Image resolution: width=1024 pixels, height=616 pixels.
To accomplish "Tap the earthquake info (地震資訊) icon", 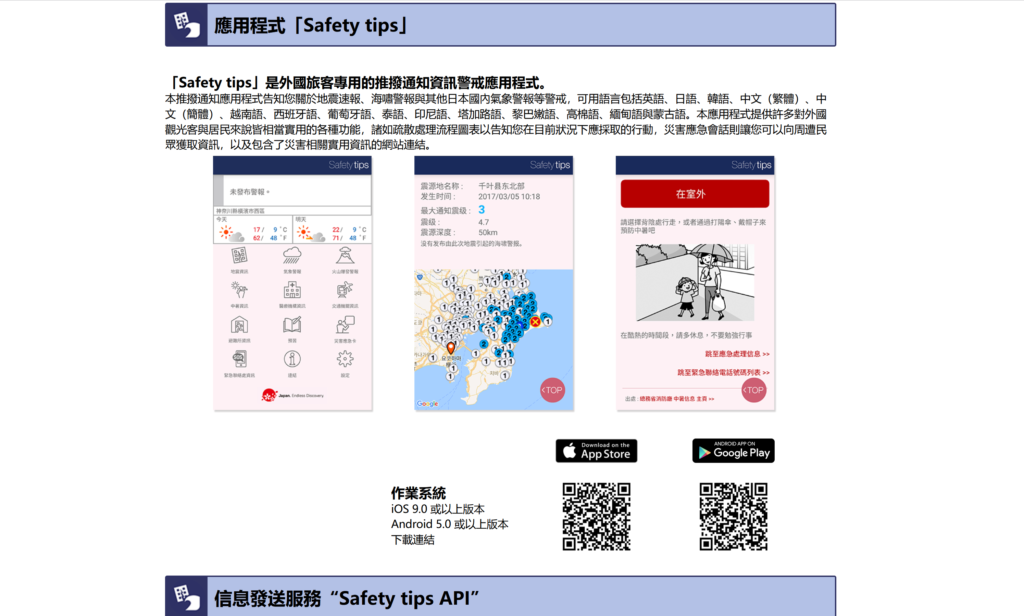I will click(239, 256).
